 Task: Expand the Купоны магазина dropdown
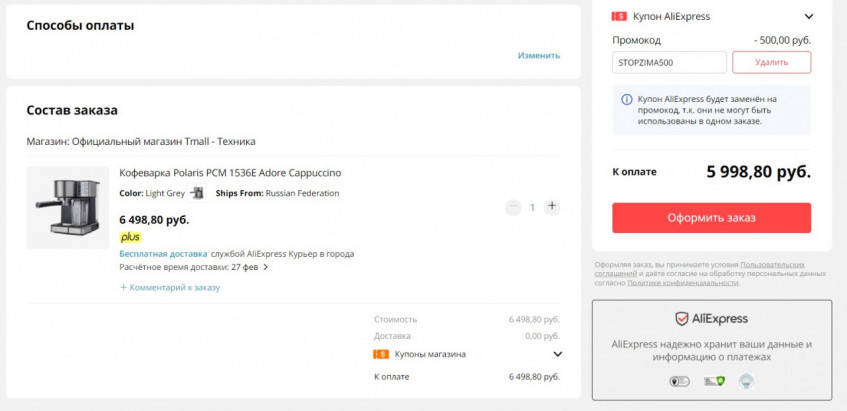557,354
